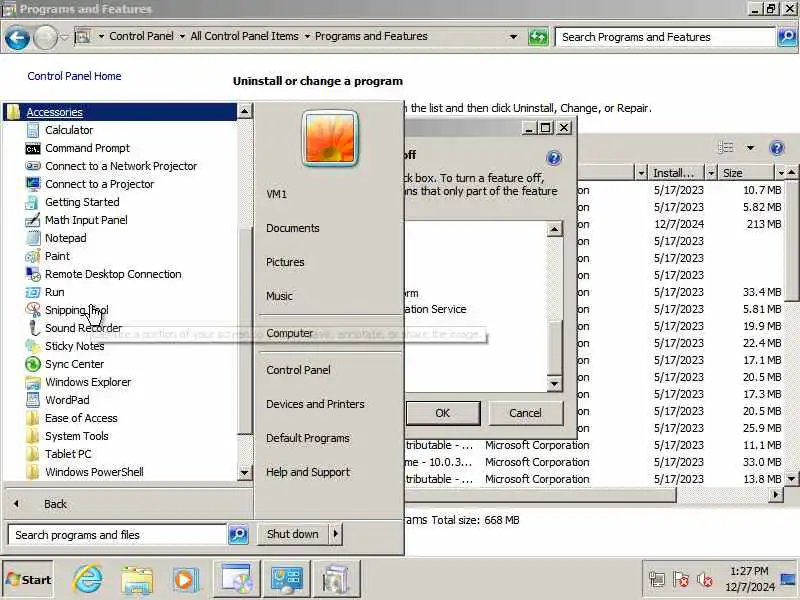This screenshot has height=600, width=800.
Task: Open Documents from the Start menu
Action: (293, 228)
